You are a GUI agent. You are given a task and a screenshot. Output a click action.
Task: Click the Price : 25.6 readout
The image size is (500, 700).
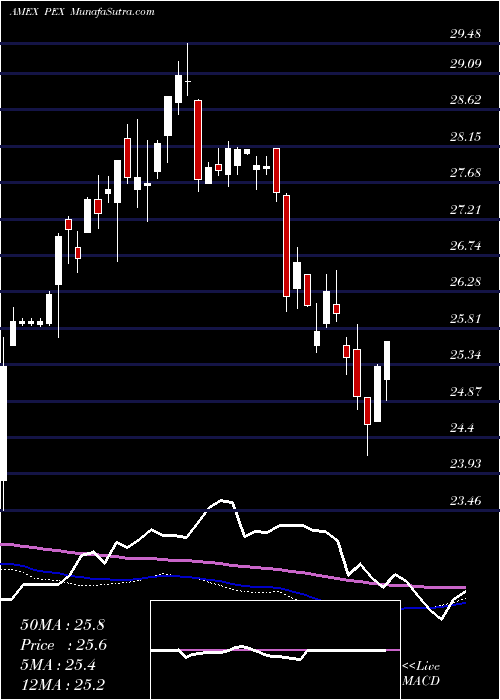coord(64,645)
